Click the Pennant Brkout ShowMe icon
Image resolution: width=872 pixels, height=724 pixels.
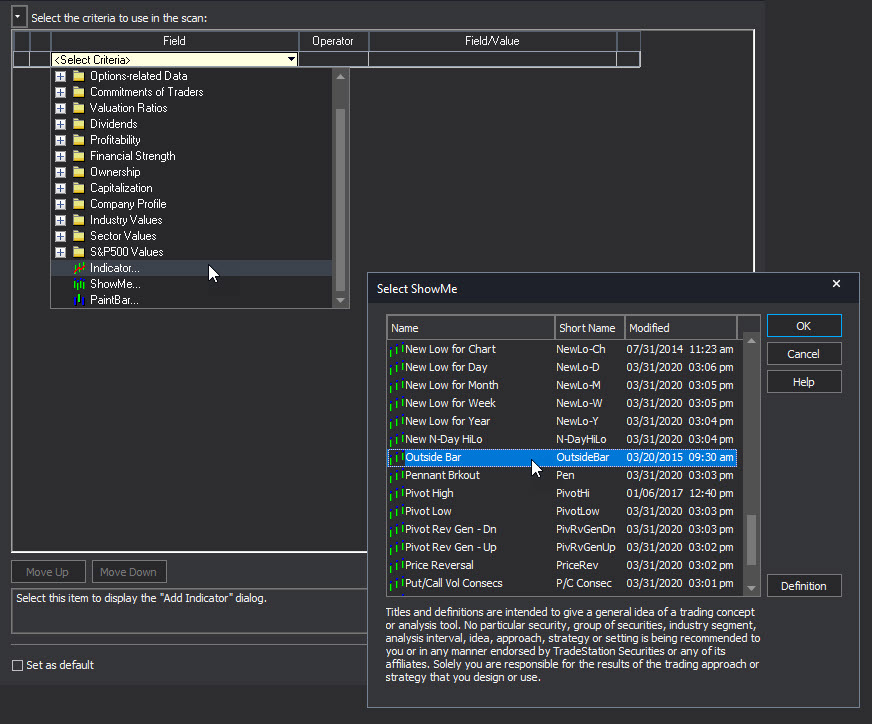click(396, 475)
